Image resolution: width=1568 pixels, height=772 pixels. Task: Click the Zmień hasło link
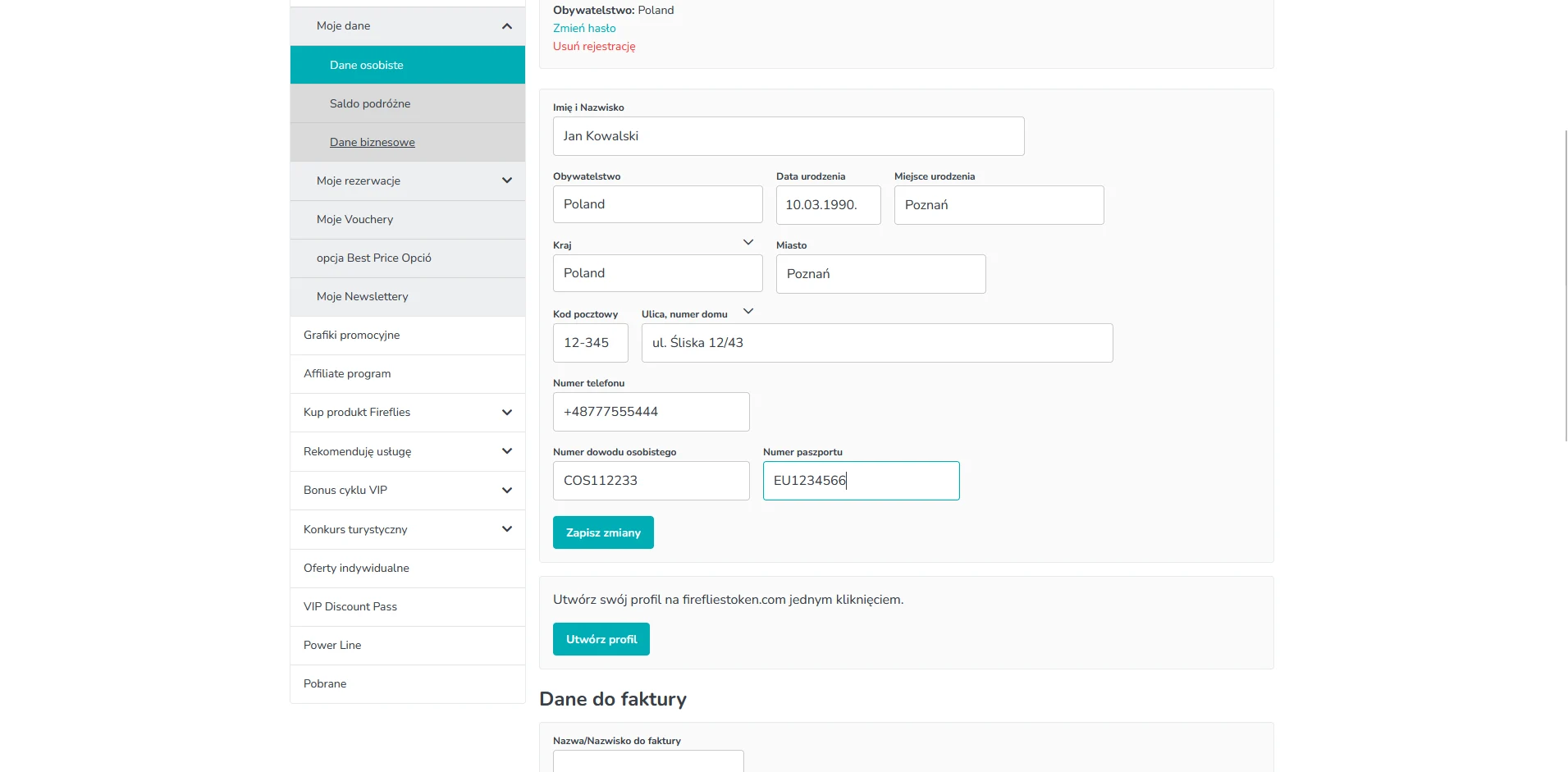(583, 28)
